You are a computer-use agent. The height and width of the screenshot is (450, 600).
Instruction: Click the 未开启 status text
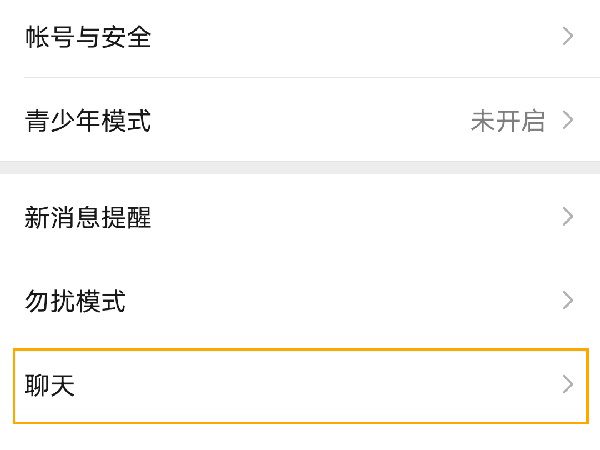[507, 122]
